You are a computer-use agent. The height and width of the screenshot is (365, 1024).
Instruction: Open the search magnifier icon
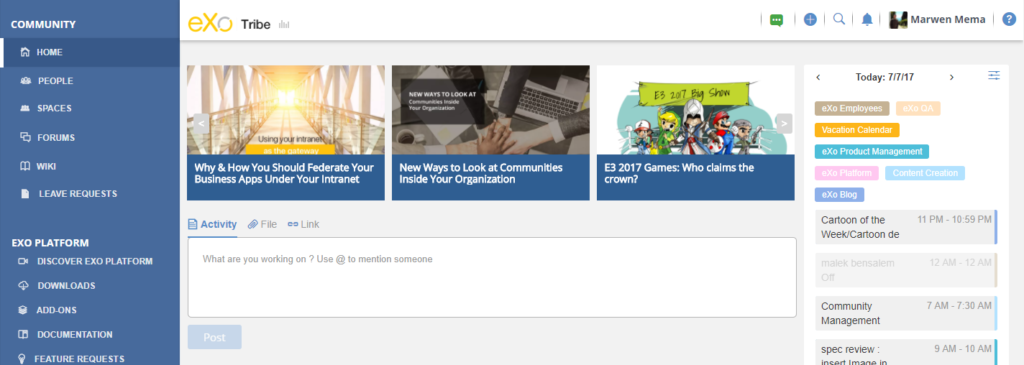point(839,19)
